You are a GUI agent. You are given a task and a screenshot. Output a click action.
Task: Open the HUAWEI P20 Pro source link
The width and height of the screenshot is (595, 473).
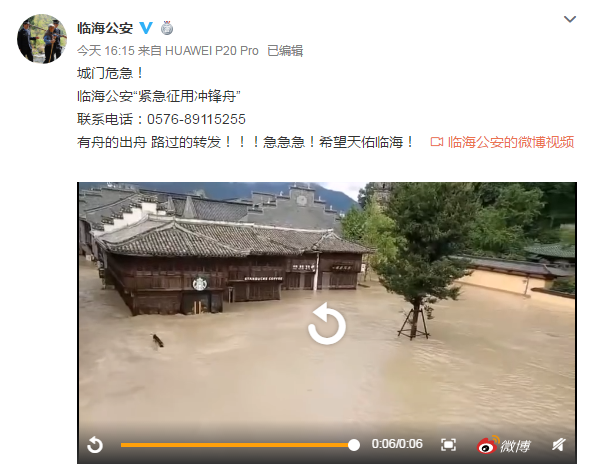[x=212, y=50]
